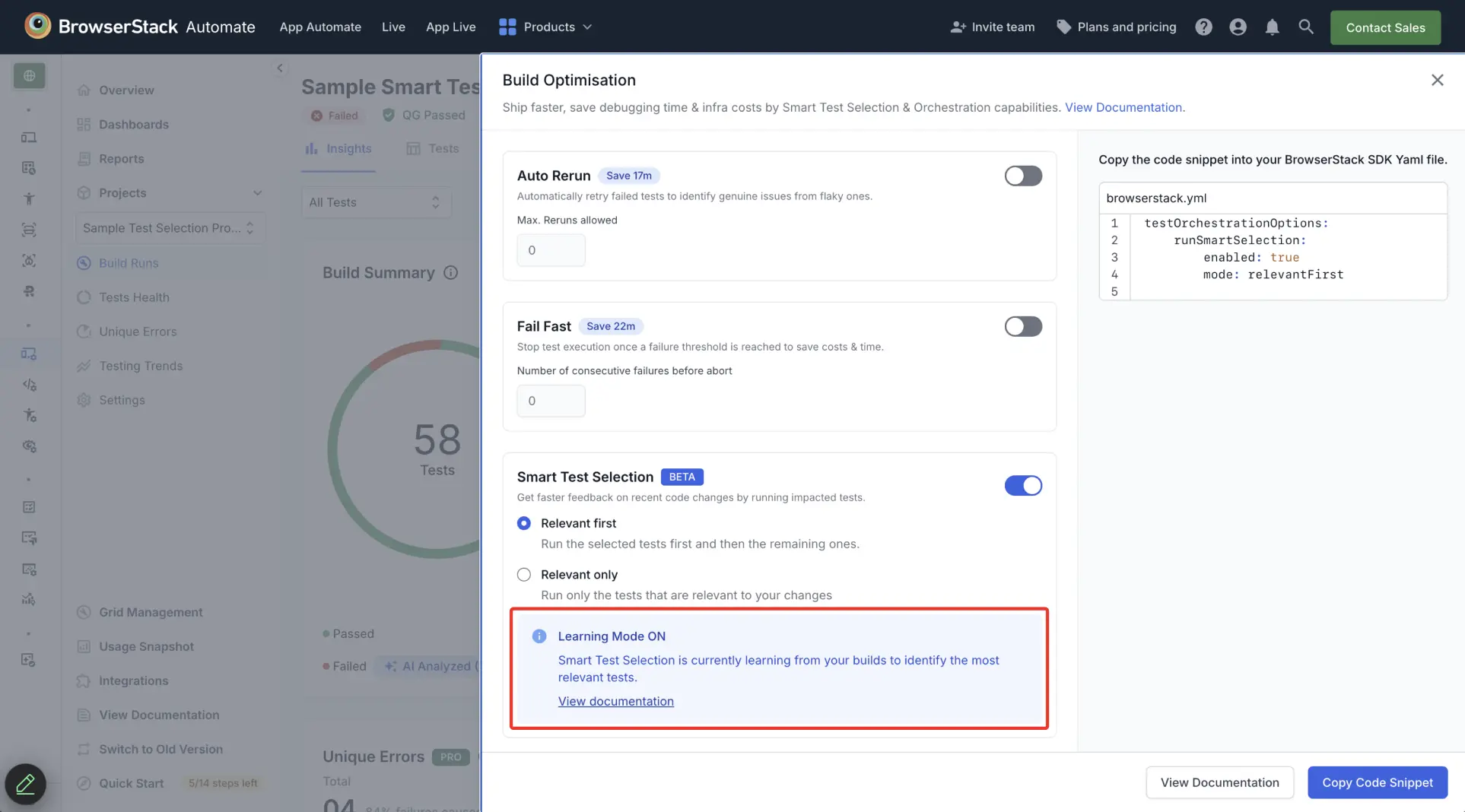1465x812 pixels.
Task: Open App Live from top navigation
Action: (x=450, y=27)
